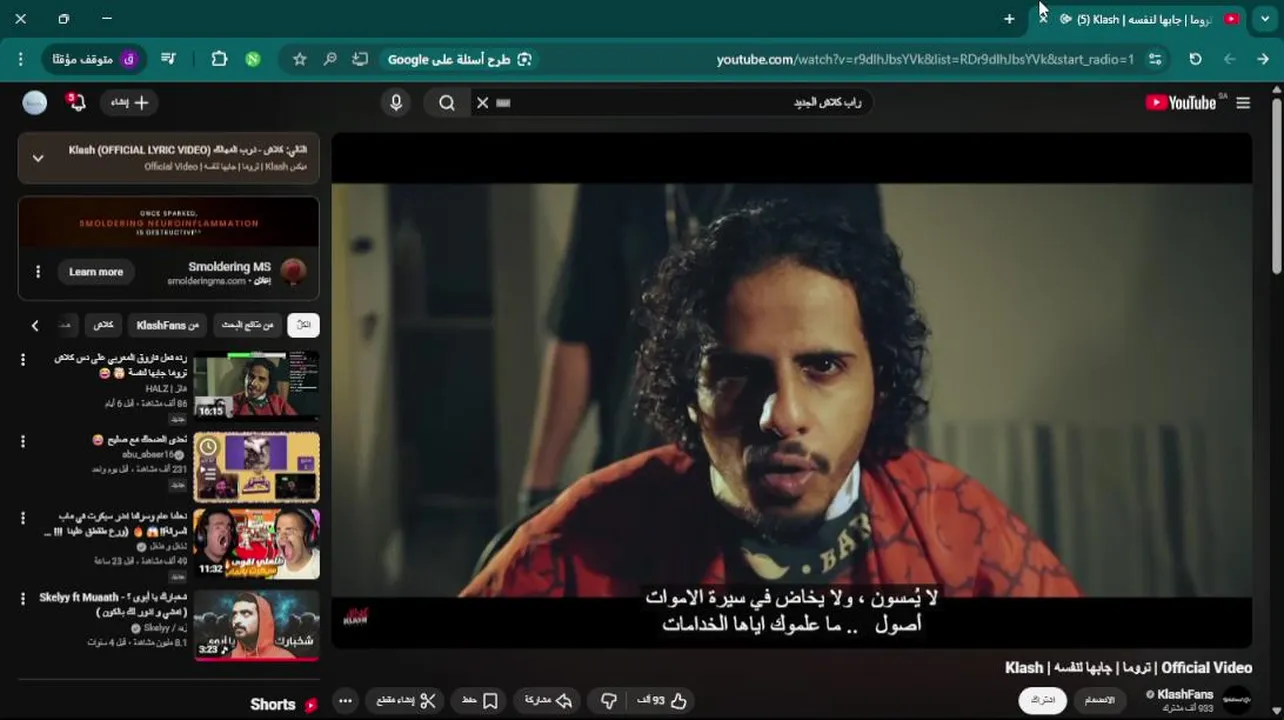The width and height of the screenshot is (1284, 720).
Task: Close the Klash YouTube browser tab
Action: [1043, 19]
